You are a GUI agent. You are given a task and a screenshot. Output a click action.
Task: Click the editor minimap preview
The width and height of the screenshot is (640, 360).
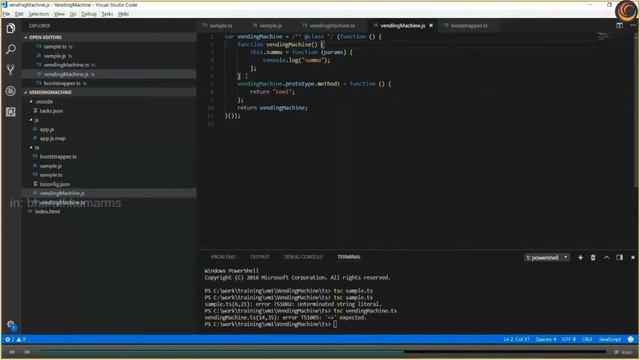[x=602, y=37]
